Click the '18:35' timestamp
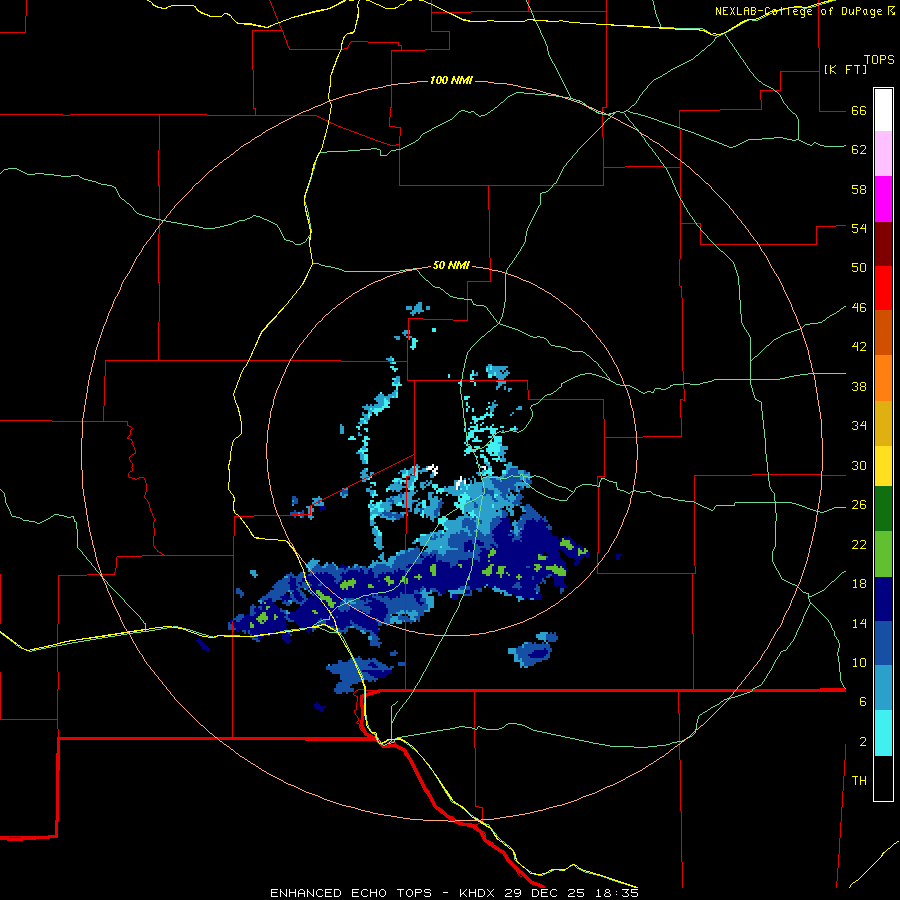 [x=617, y=893]
